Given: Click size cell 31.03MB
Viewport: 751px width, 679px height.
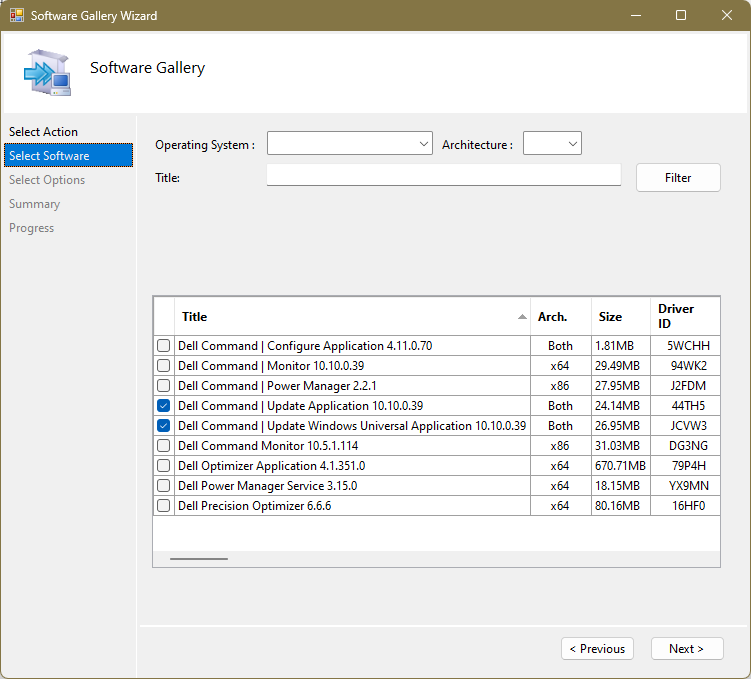Looking at the screenshot, I should click(621, 446).
